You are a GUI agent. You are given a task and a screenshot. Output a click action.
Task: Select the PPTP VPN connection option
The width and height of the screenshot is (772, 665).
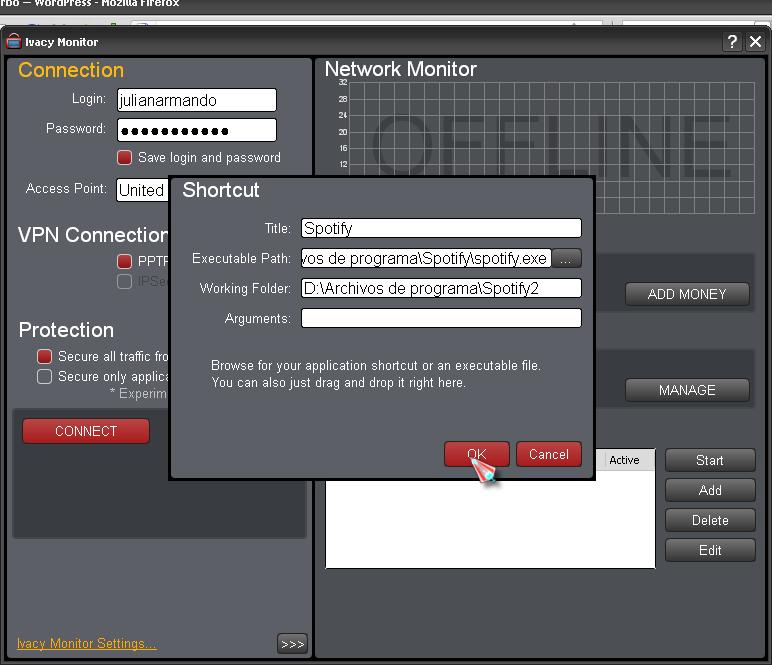125,261
